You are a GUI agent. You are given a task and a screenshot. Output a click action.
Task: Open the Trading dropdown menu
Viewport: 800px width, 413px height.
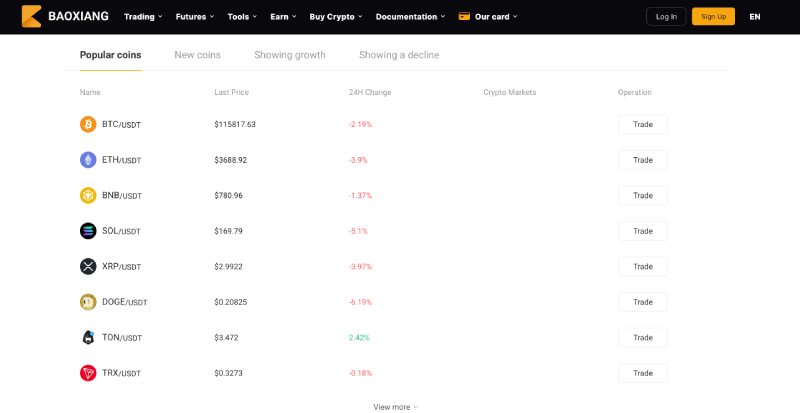click(143, 16)
